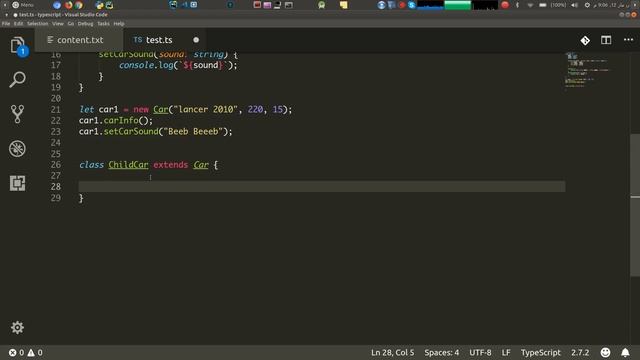640x360 pixels.
Task: Place cursor on empty line 28
Action: click(x=322, y=187)
